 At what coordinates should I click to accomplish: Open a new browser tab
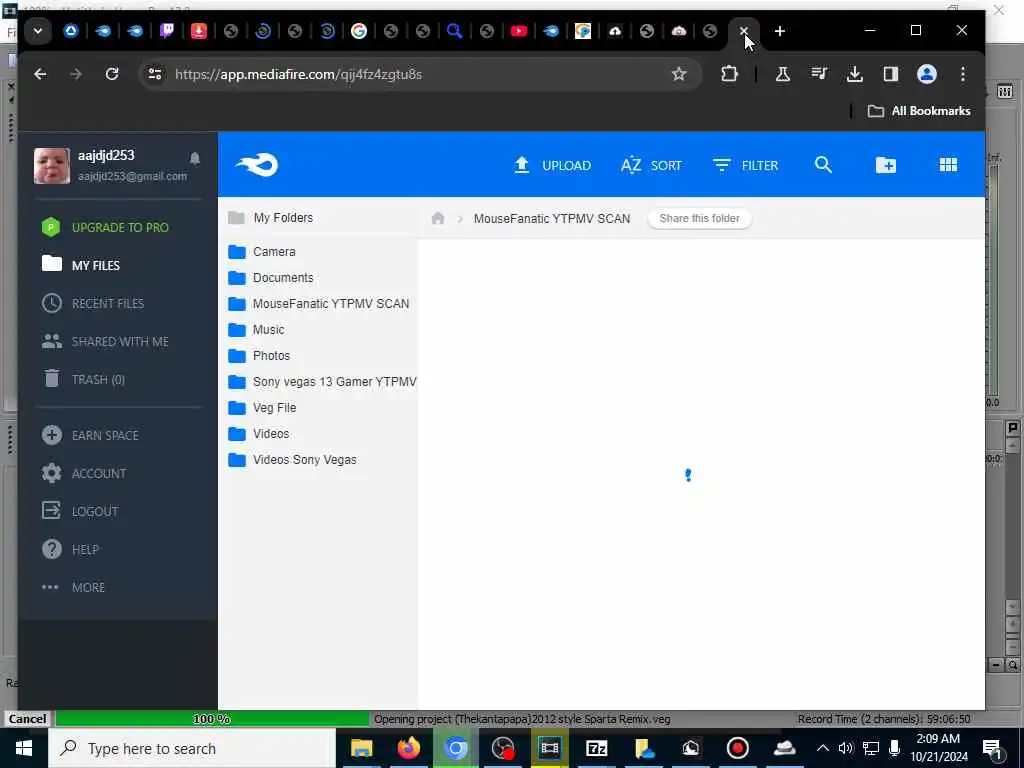pyautogui.click(x=779, y=31)
